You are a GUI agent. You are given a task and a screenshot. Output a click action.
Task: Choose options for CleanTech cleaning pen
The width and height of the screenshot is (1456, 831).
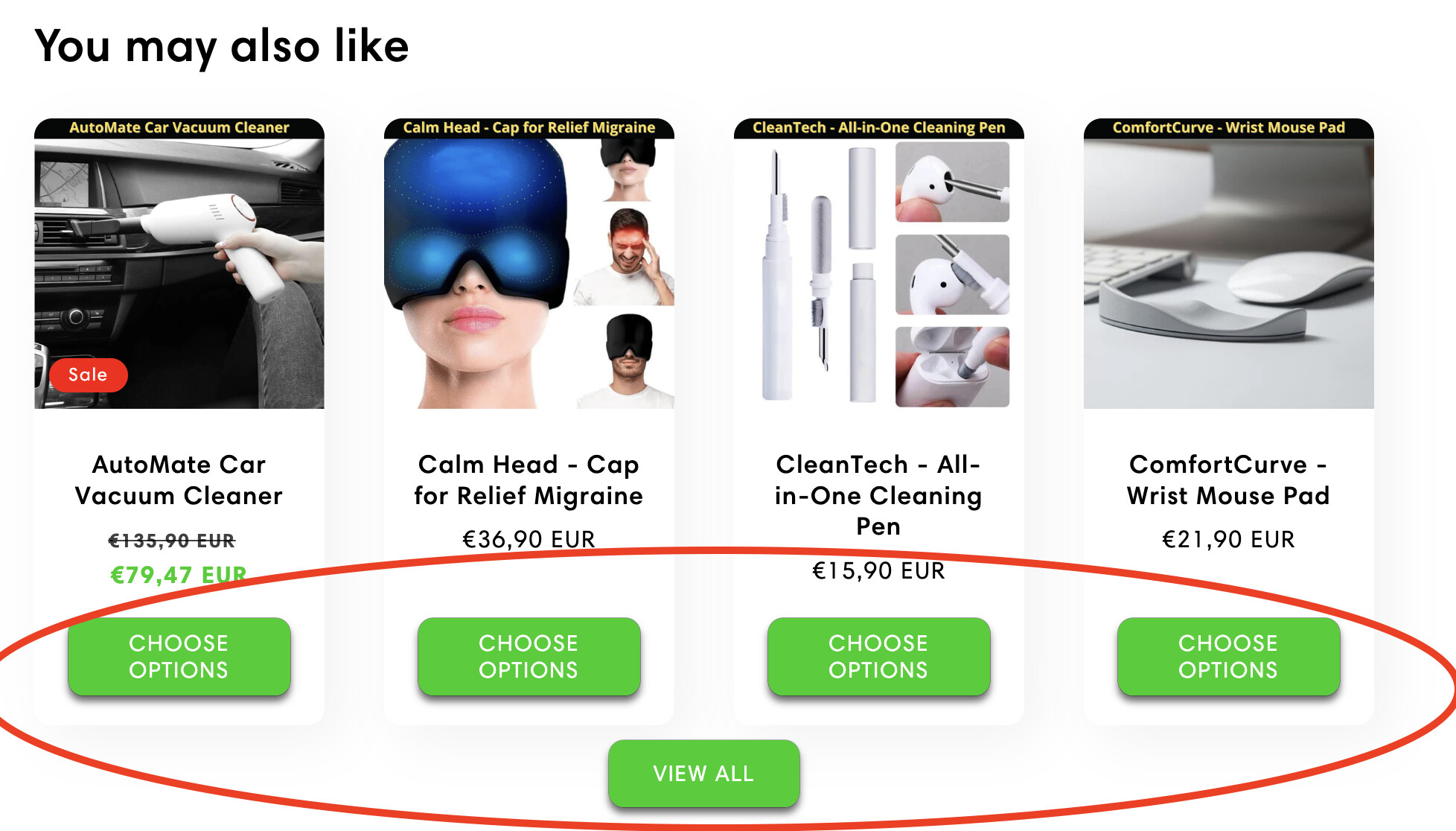(x=879, y=656)
